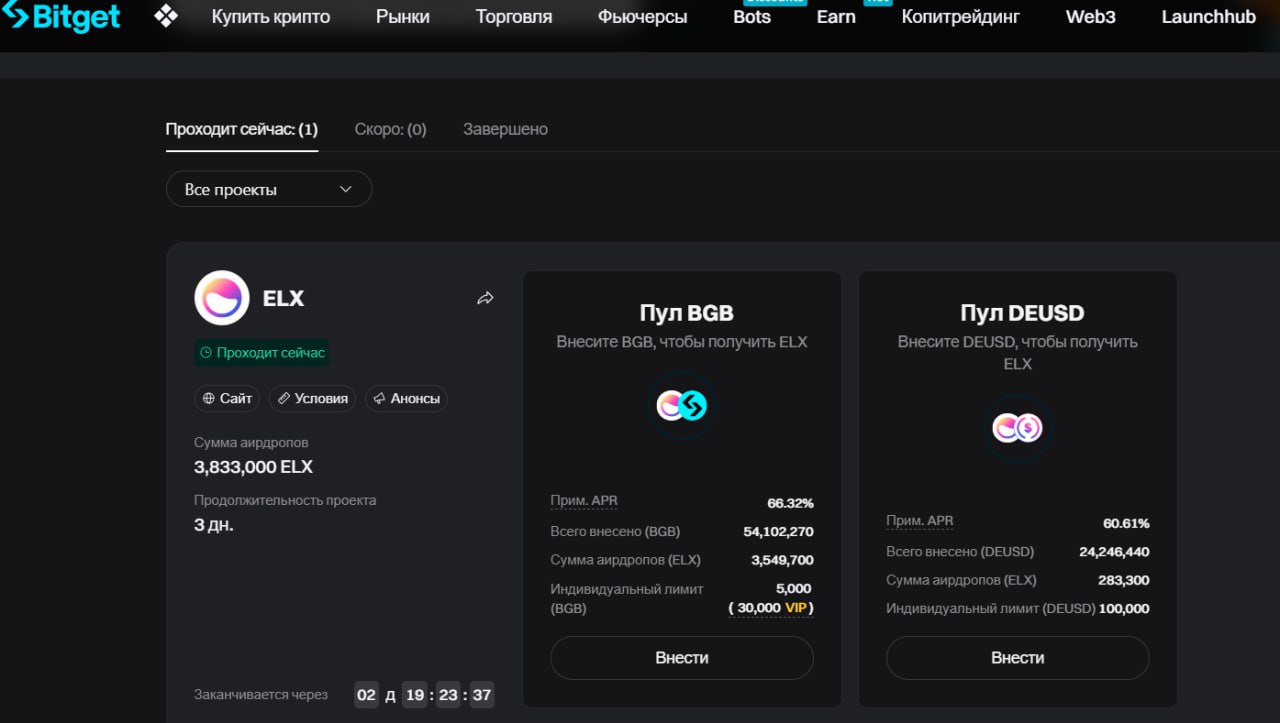Click the Продолжительность проекта label
The height and width of the screenshot is (723, 1280).
[285, 500]
